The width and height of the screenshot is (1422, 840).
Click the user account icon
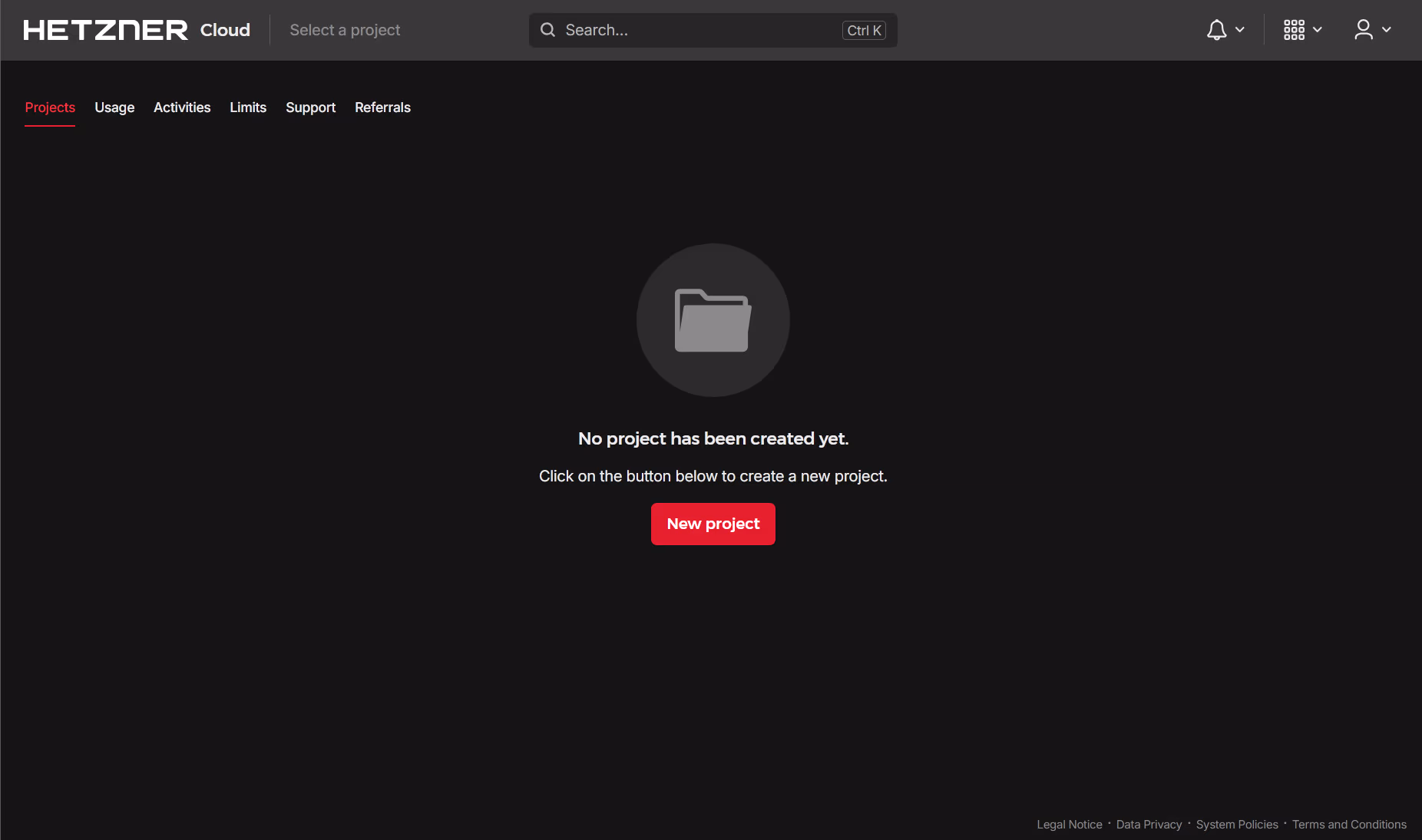click(1363, 30)
